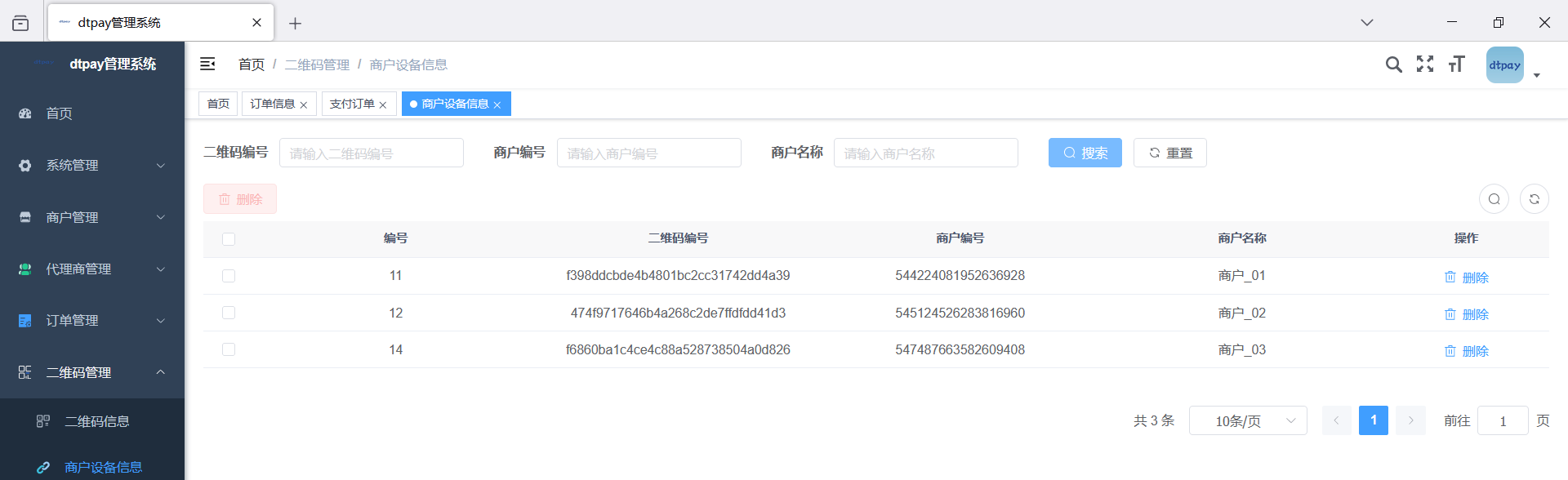The height and width of the screenshot is (480, 1568).
Task: Focus the 前往 page jump input
Action: 1503,420
